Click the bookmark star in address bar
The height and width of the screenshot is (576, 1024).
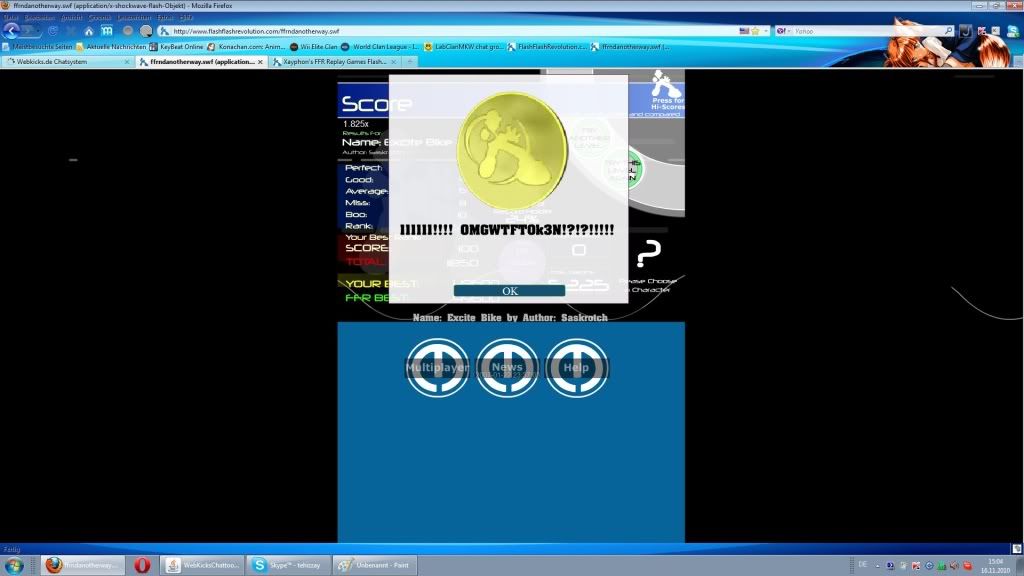click(x=756, y=31)
